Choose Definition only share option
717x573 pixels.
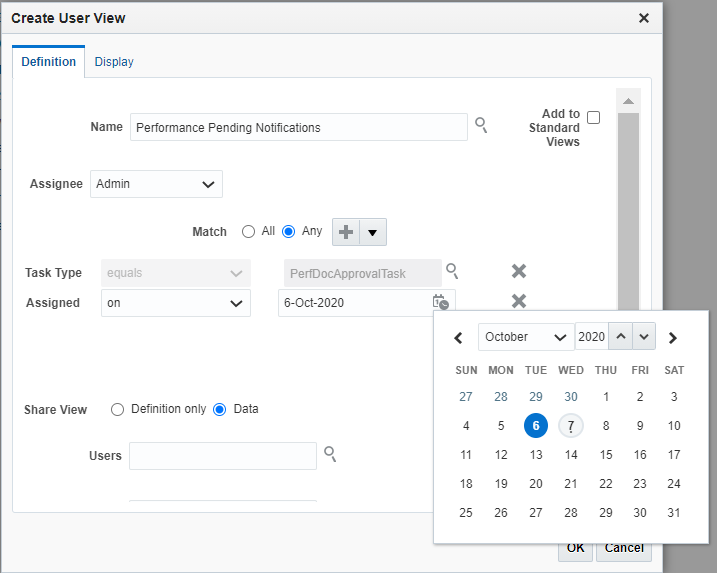coord(118,409)
